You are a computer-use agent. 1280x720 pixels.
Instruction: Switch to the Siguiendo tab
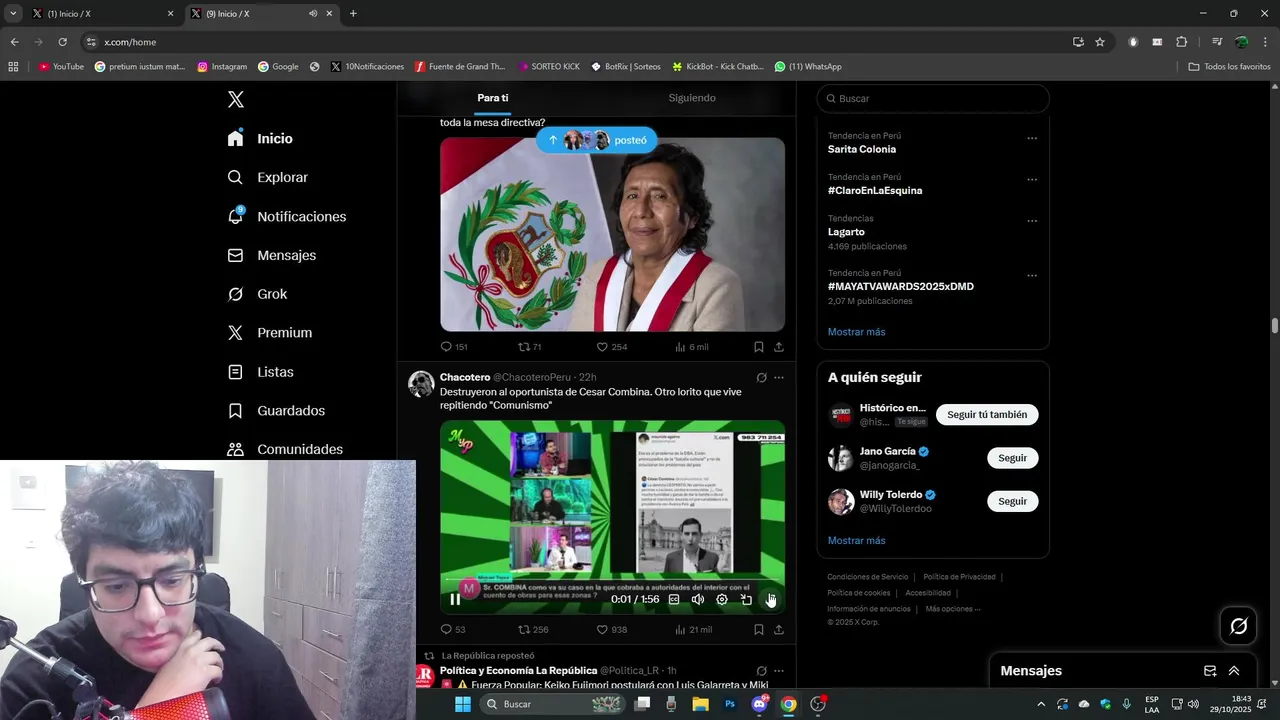(692, 98)
